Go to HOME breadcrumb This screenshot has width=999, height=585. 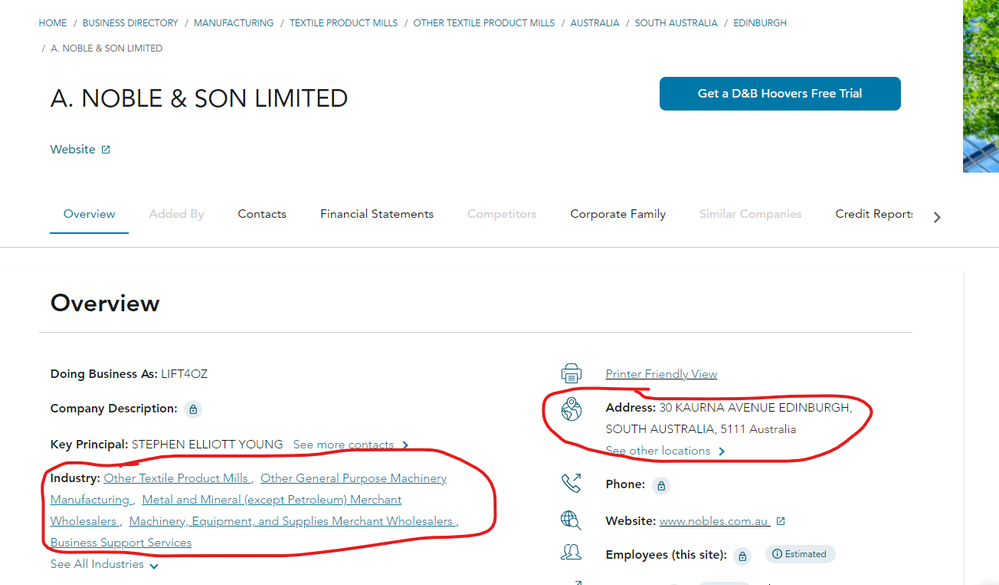(52, 23)
